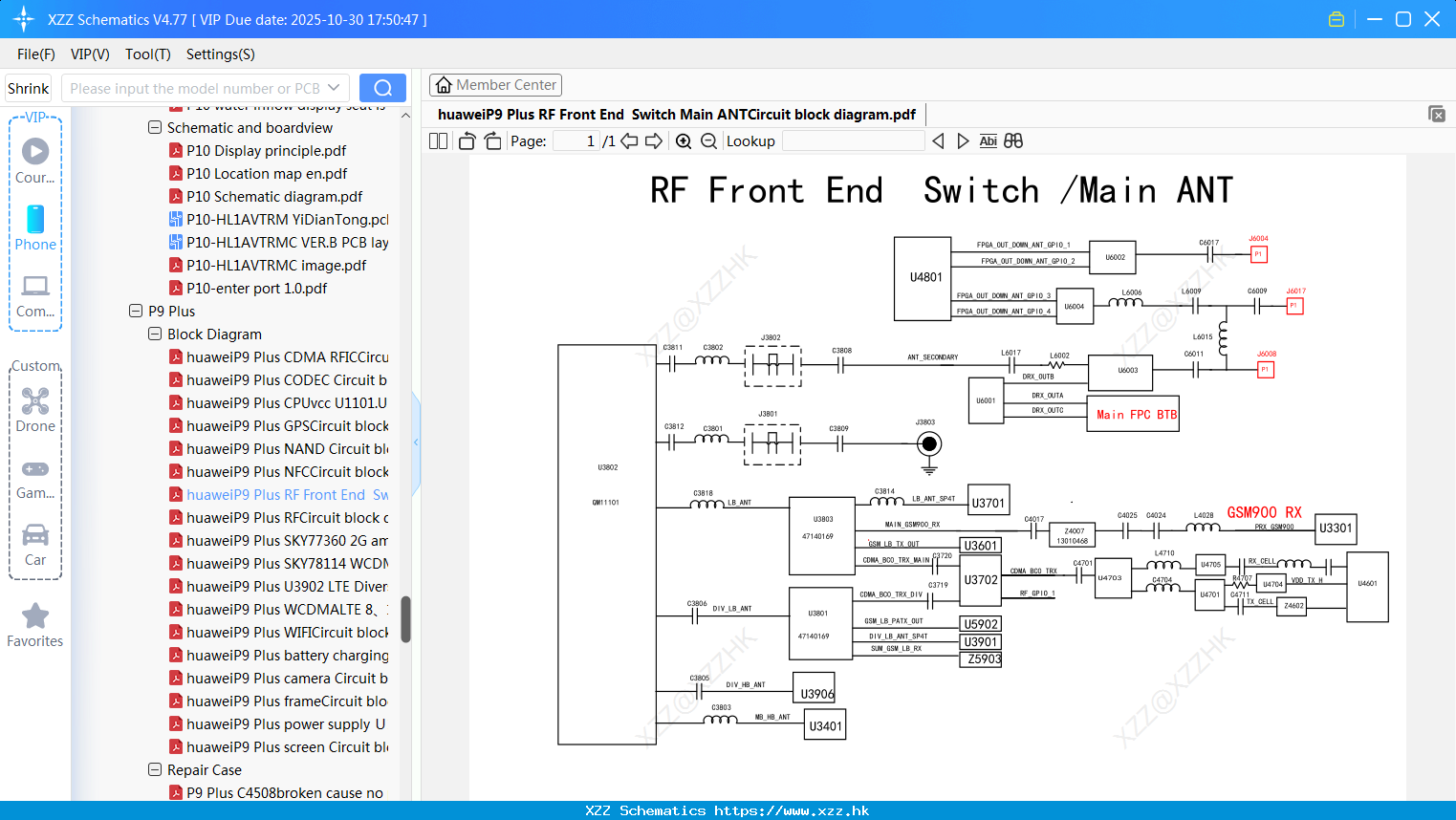Image resolution: width=1456 pixels, height=820 pixels.
Task: Open Favorites star
Action: point(35,625)
